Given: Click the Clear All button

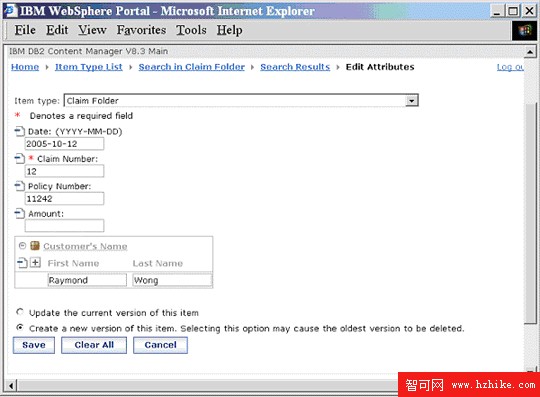Looking at the screenshot, I should 94,345.
